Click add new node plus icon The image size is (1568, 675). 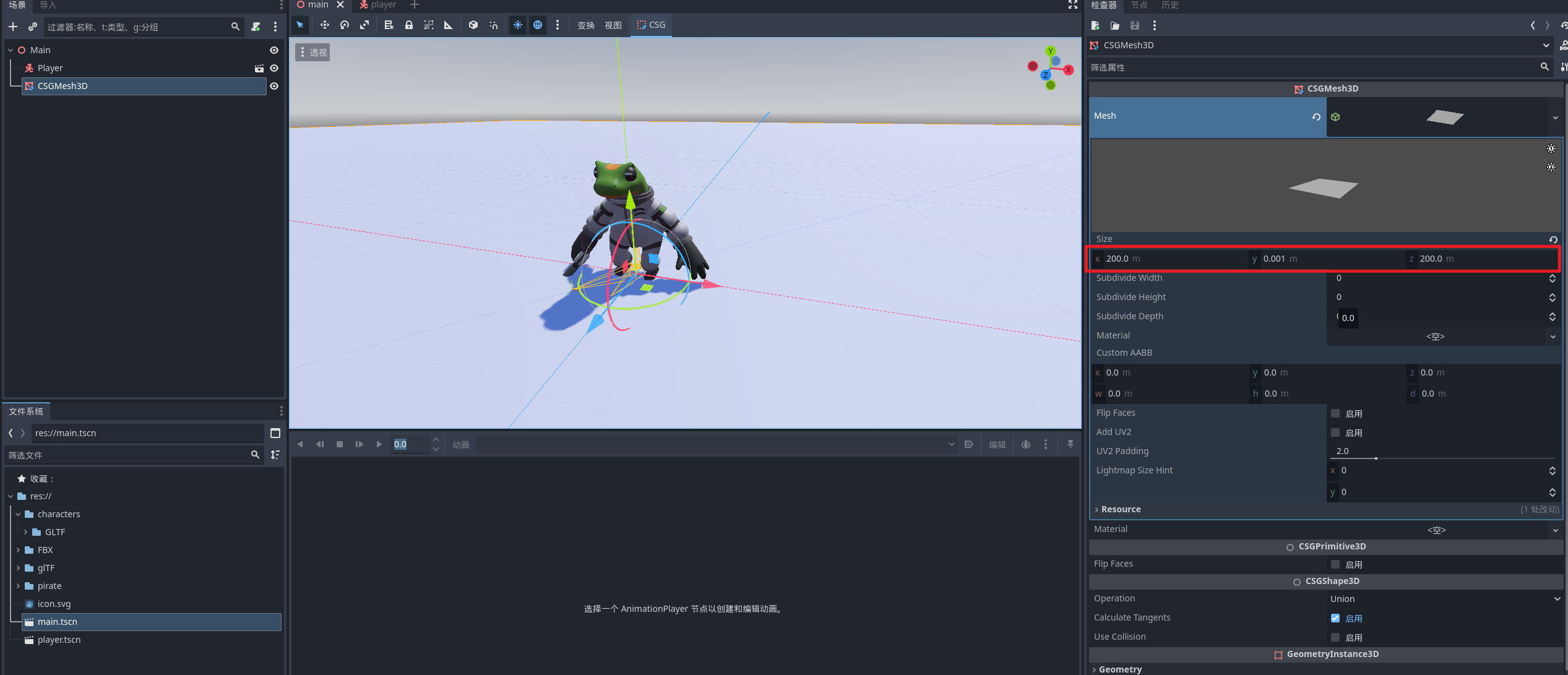[x=13, y=27]
